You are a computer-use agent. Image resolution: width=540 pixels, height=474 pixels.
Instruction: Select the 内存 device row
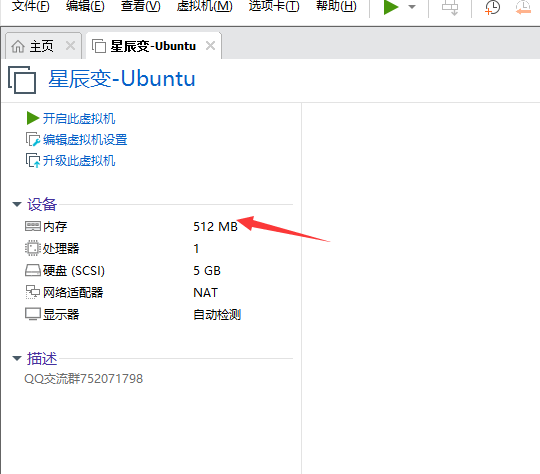click(x=158, y=226)
